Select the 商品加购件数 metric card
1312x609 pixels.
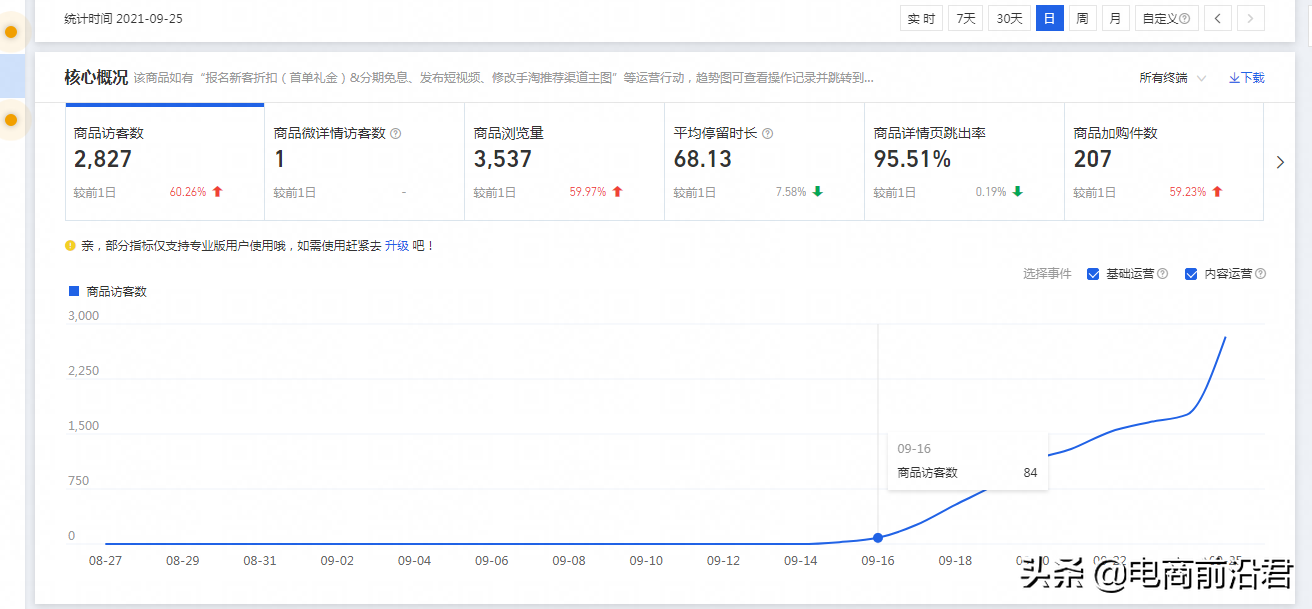(x=1164, y=162)
